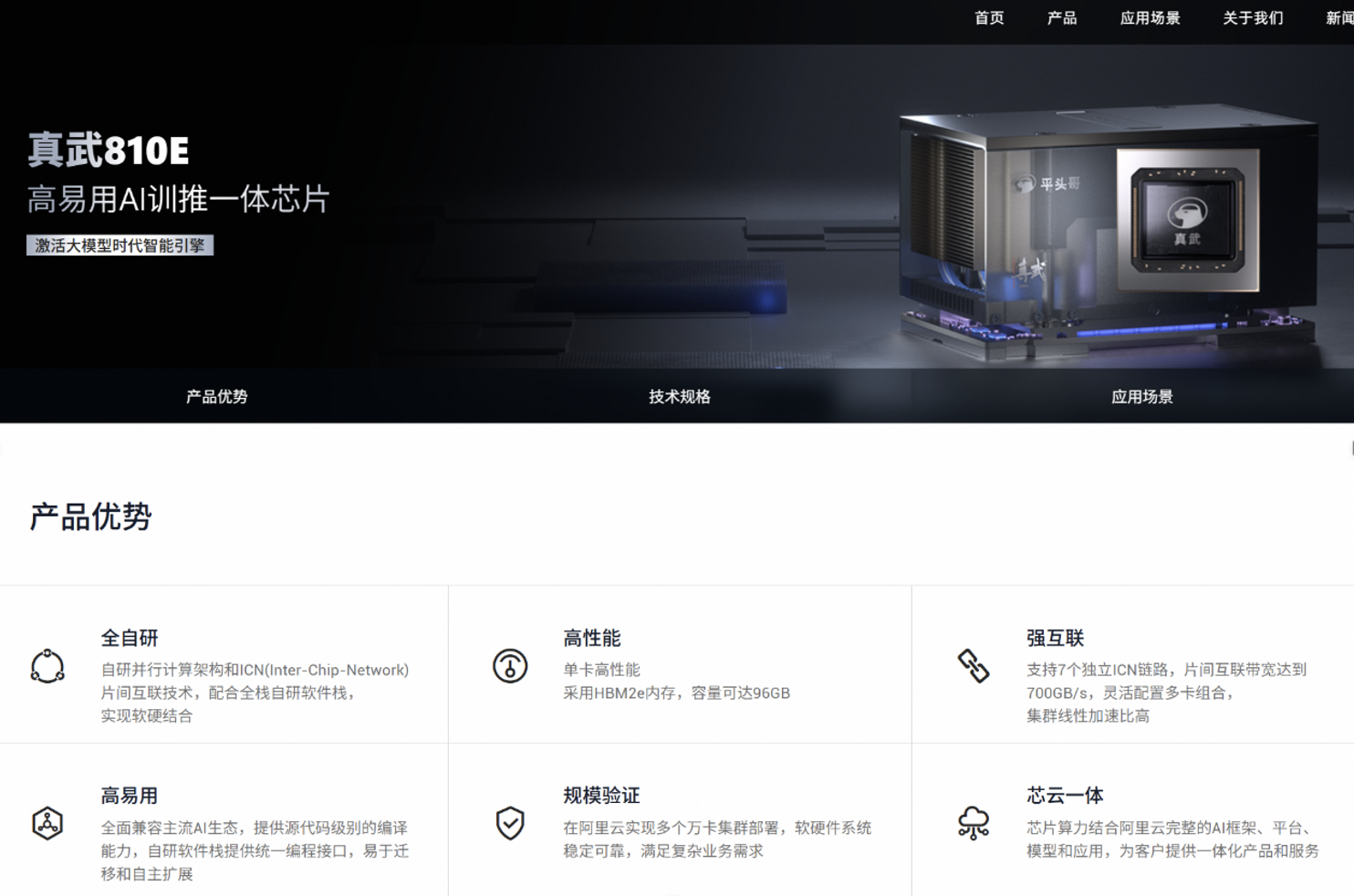Click the 平头哥 logo on the chip

[x=1047, y=184]
